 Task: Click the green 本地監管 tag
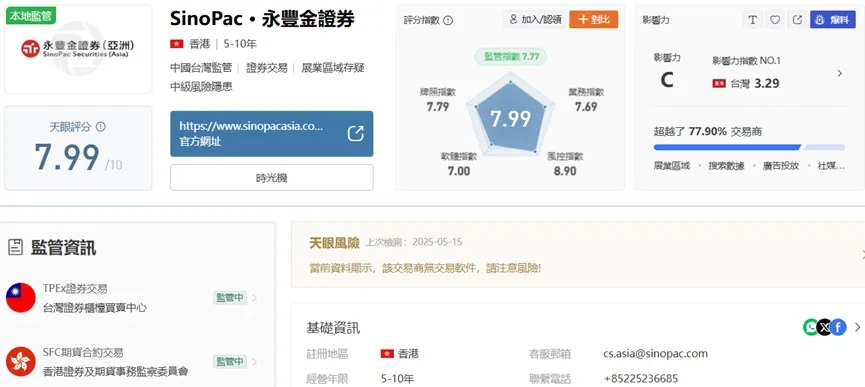pyautogui.click(x=31, y=16)
